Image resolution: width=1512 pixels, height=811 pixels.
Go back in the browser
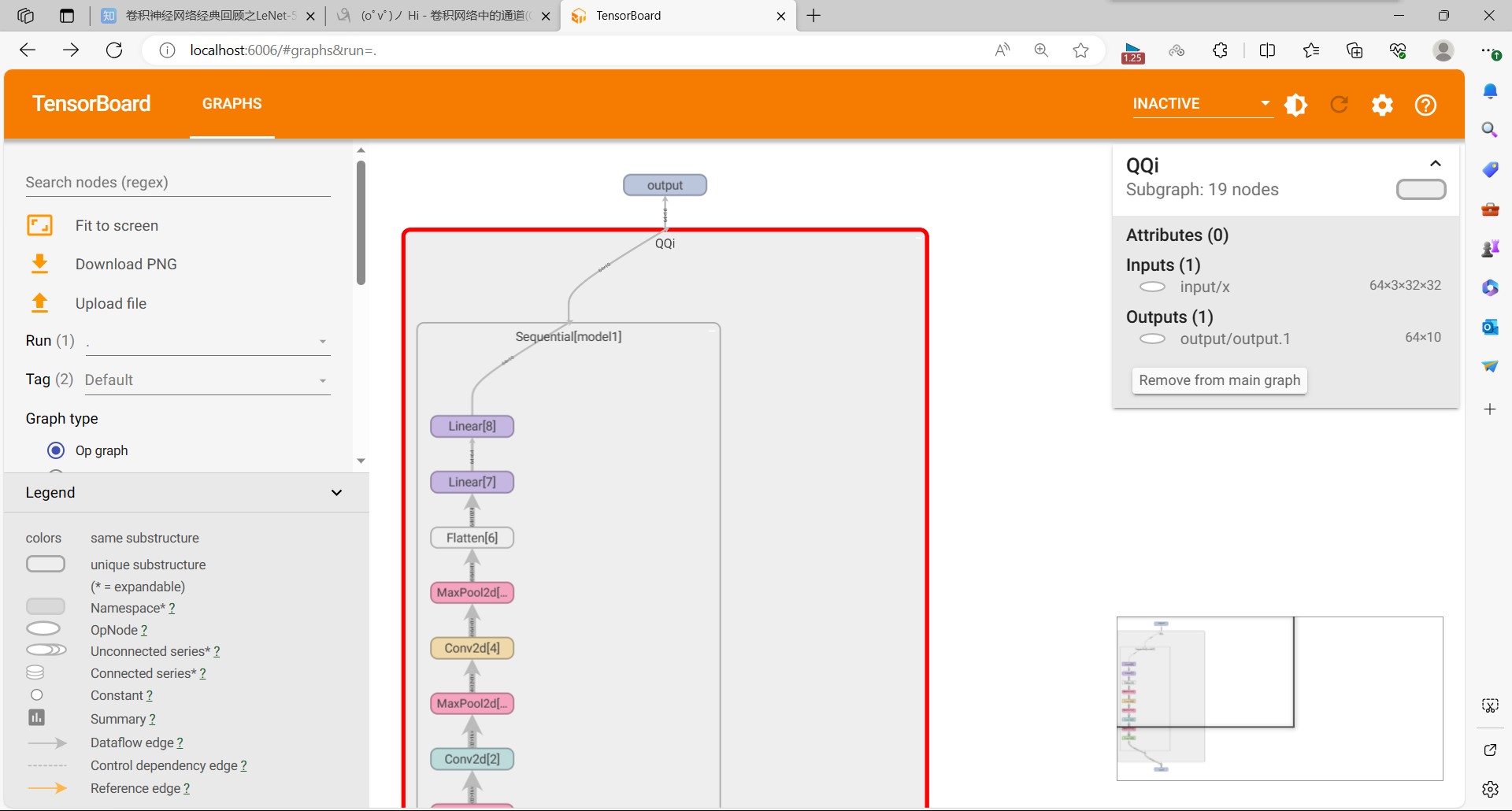(28, 50)
